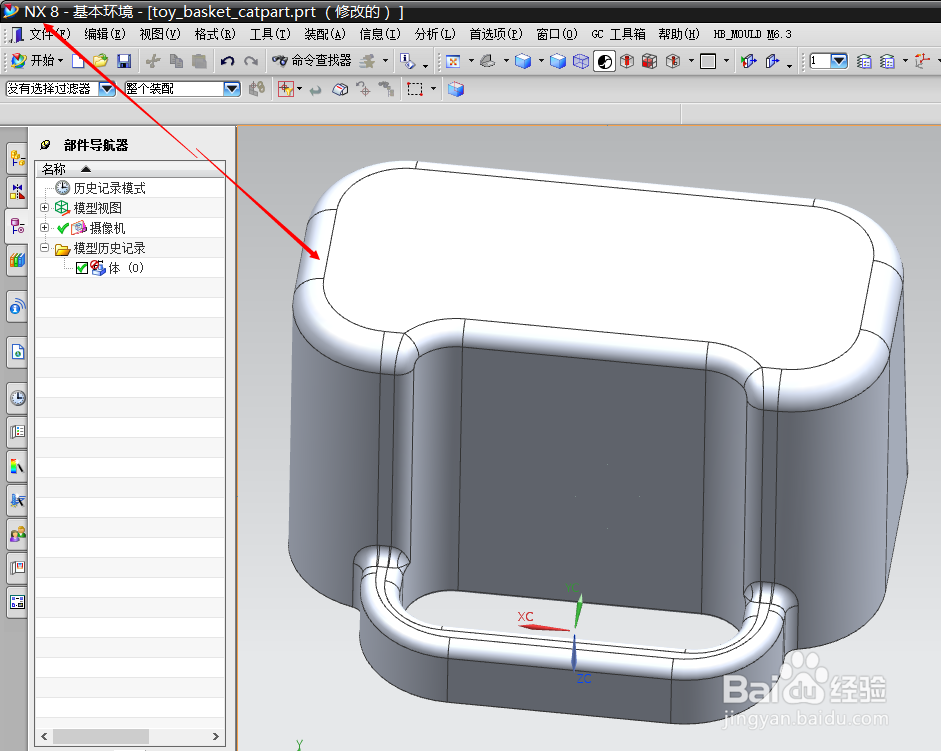The width and height of the screenshot is (941, 751).
Task: Open the selection filter dropdown (没有选择过滤器)
Action: coord(107,89)
